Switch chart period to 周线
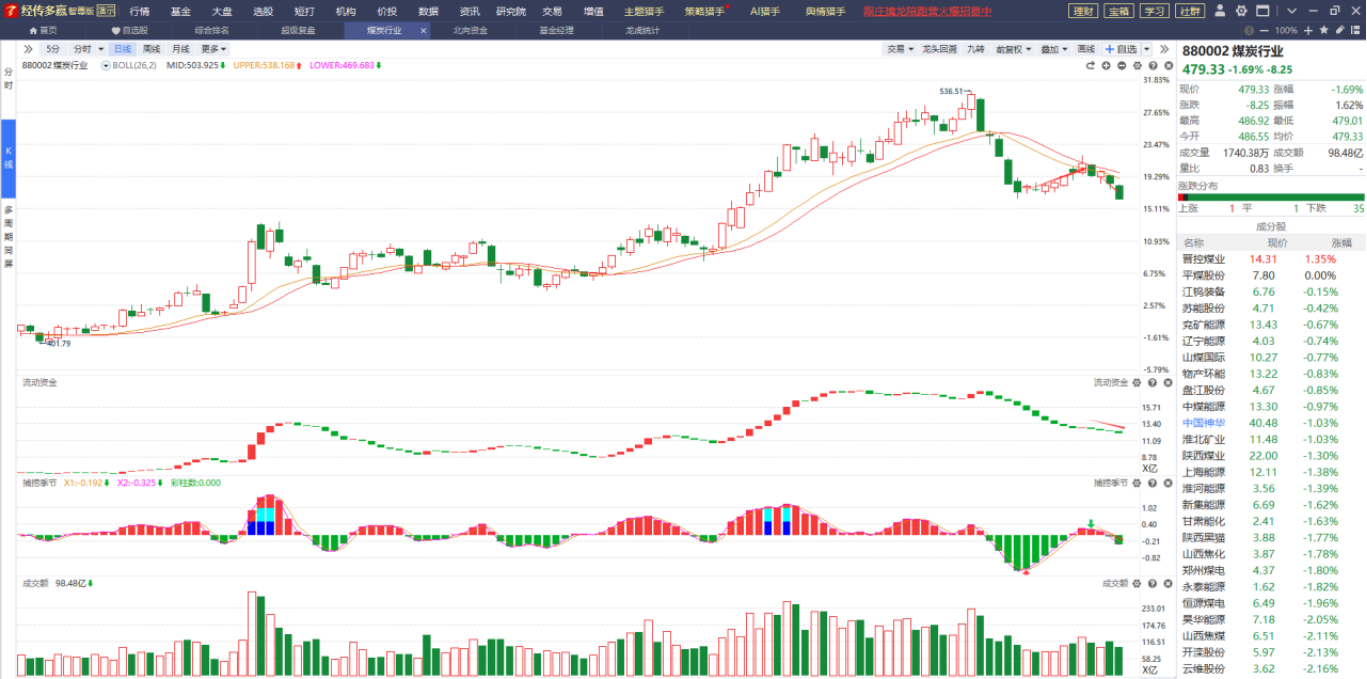Image resolution: width=1367 pixels, height=679 pixels. [151, 49]
